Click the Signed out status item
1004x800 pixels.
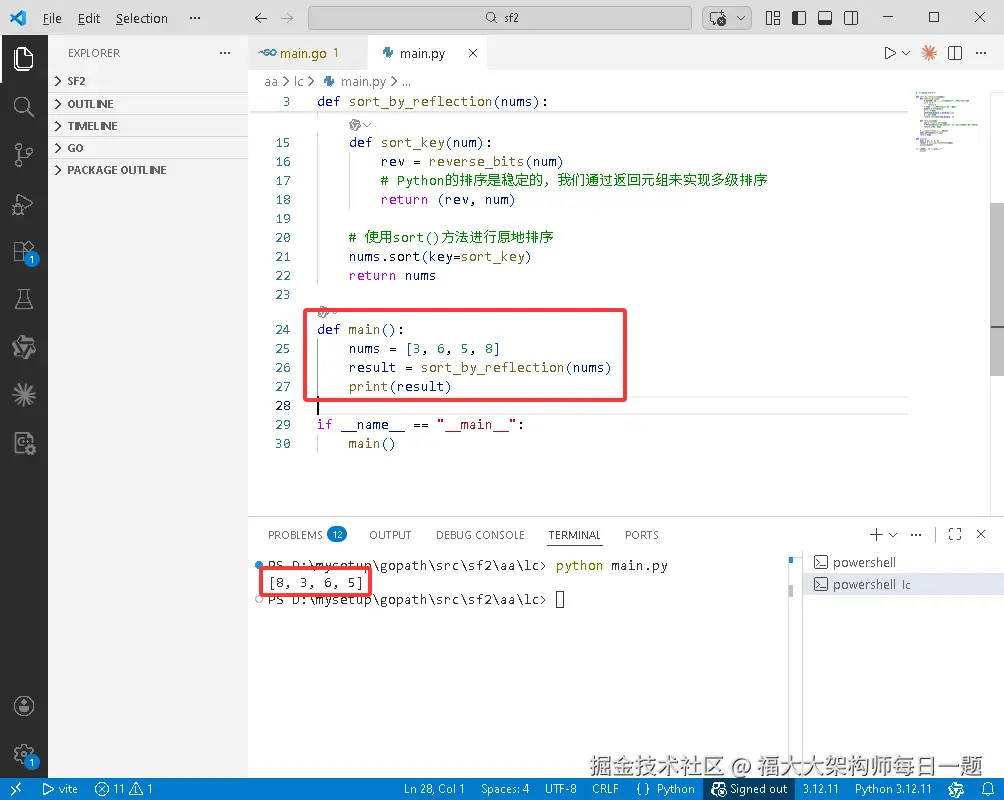749,789
